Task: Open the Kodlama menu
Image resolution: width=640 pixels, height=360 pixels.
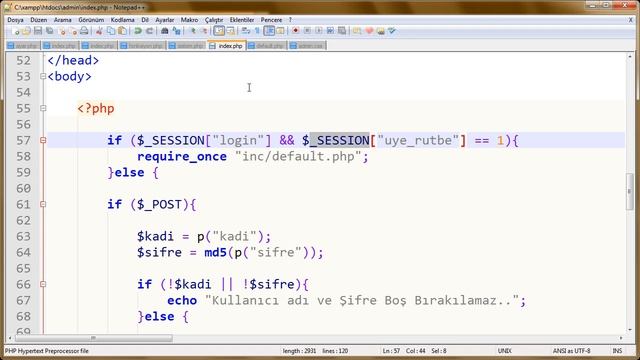Action: coord(122,20)
